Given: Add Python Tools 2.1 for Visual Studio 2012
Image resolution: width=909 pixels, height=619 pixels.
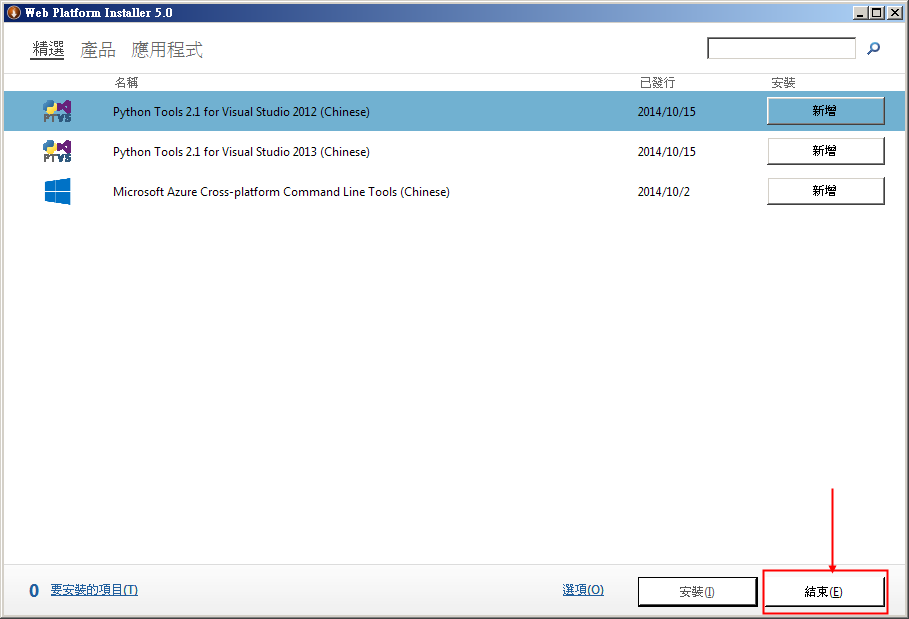Looking at the screenshot, I should 826,111.
